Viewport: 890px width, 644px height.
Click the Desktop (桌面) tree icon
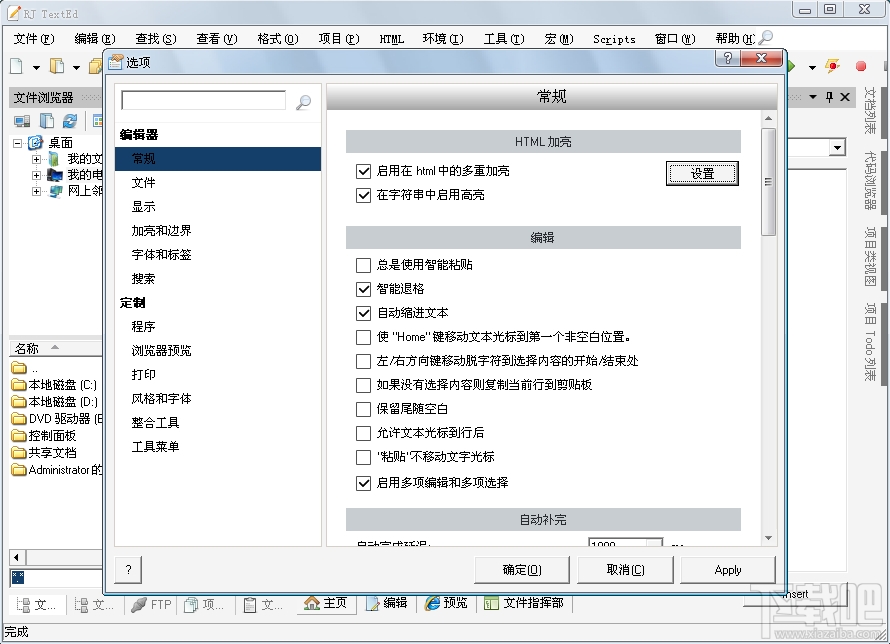35,142
